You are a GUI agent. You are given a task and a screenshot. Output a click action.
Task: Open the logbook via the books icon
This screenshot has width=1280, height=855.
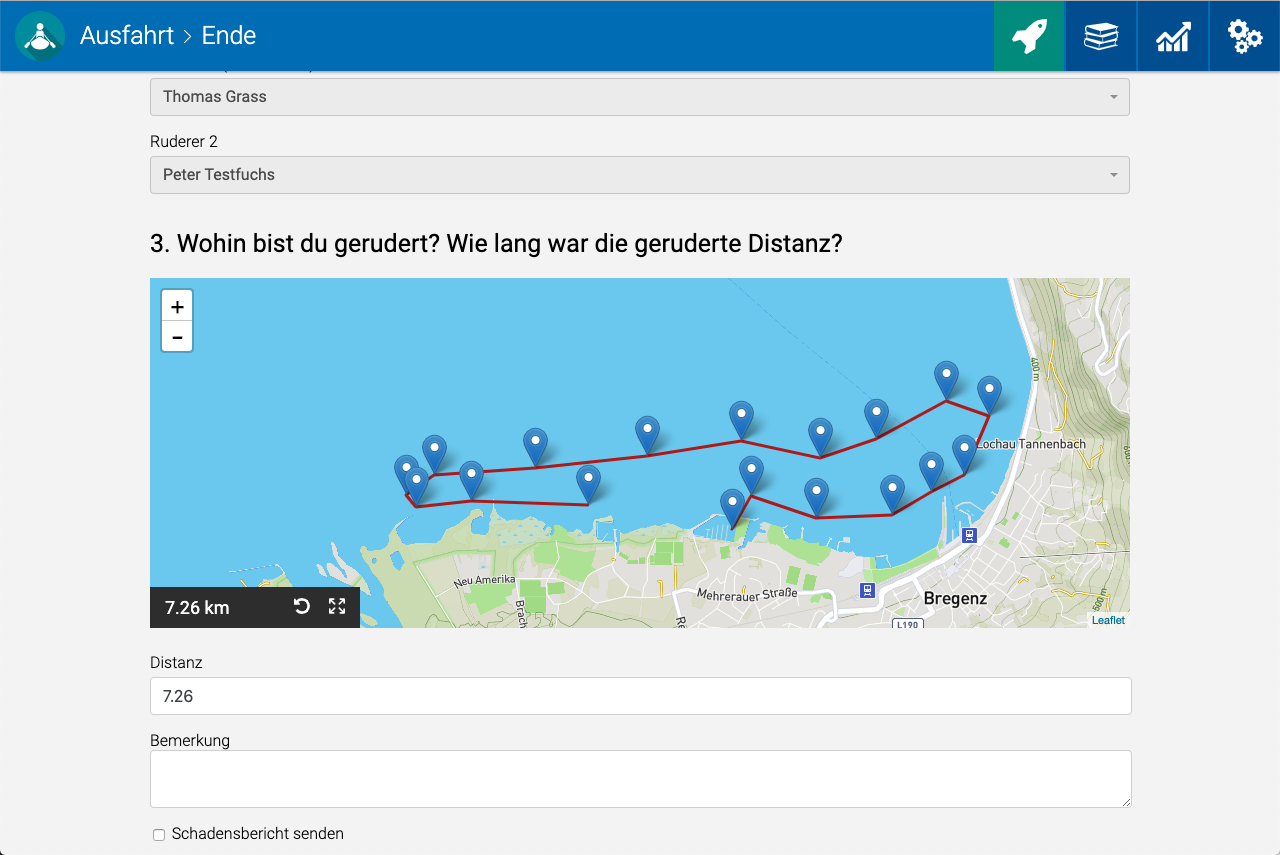[1101, 35]
